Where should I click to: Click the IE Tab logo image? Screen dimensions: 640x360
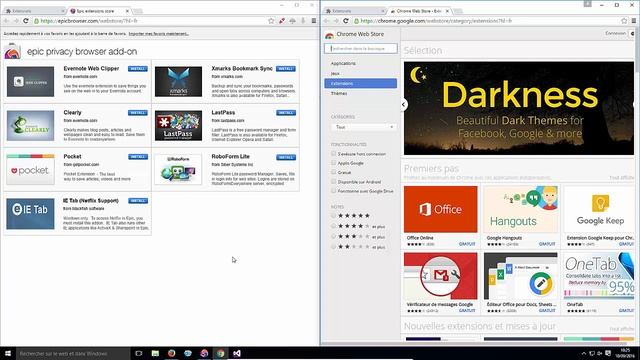tap(30, 214)
